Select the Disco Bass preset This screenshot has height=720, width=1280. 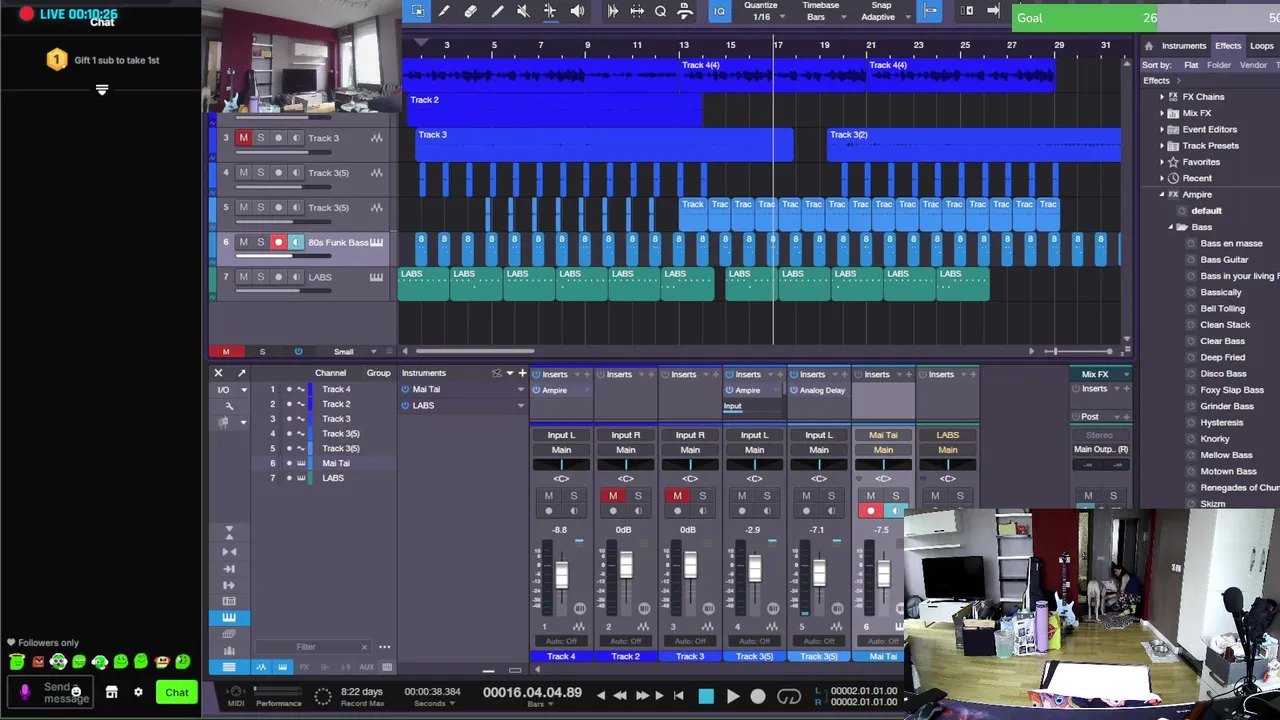[x=1223, y=374]
